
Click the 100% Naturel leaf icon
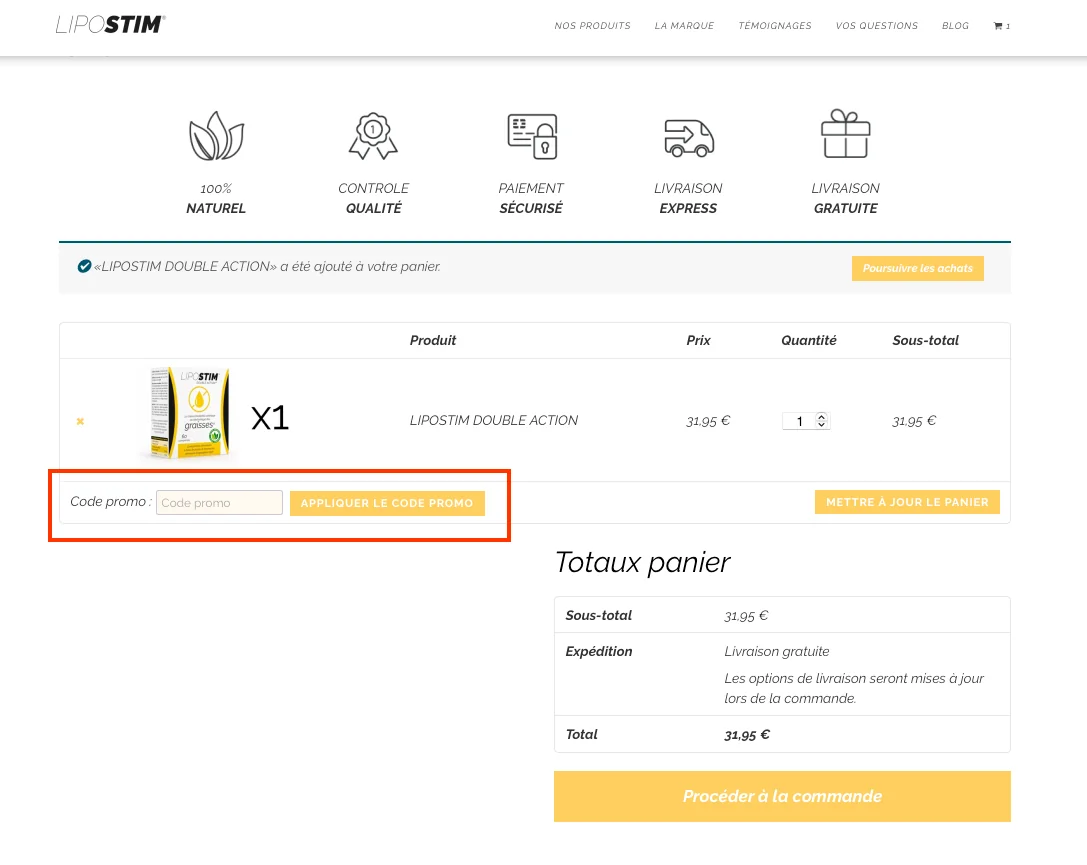216,136
